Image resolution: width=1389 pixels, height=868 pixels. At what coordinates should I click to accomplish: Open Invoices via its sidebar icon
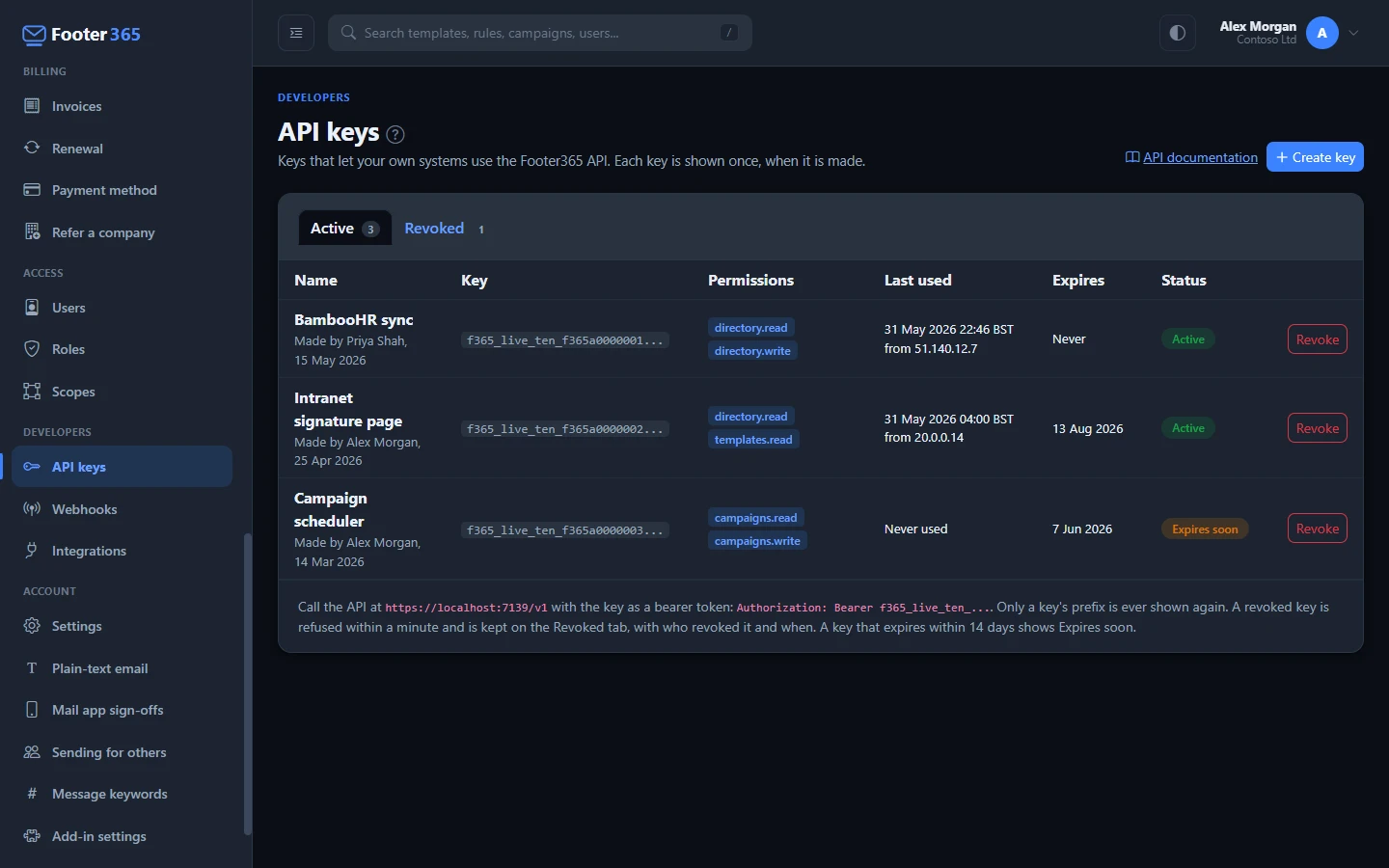(32, 106)
